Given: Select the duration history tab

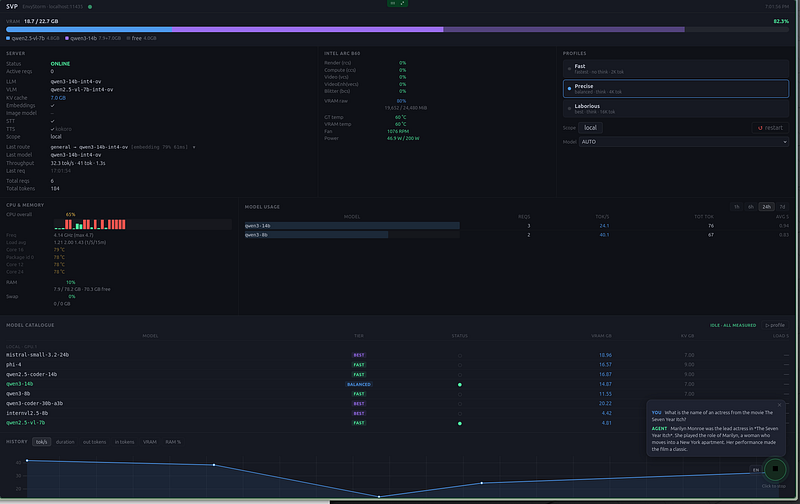Looking at the screenshot, I should click(65, 442).
